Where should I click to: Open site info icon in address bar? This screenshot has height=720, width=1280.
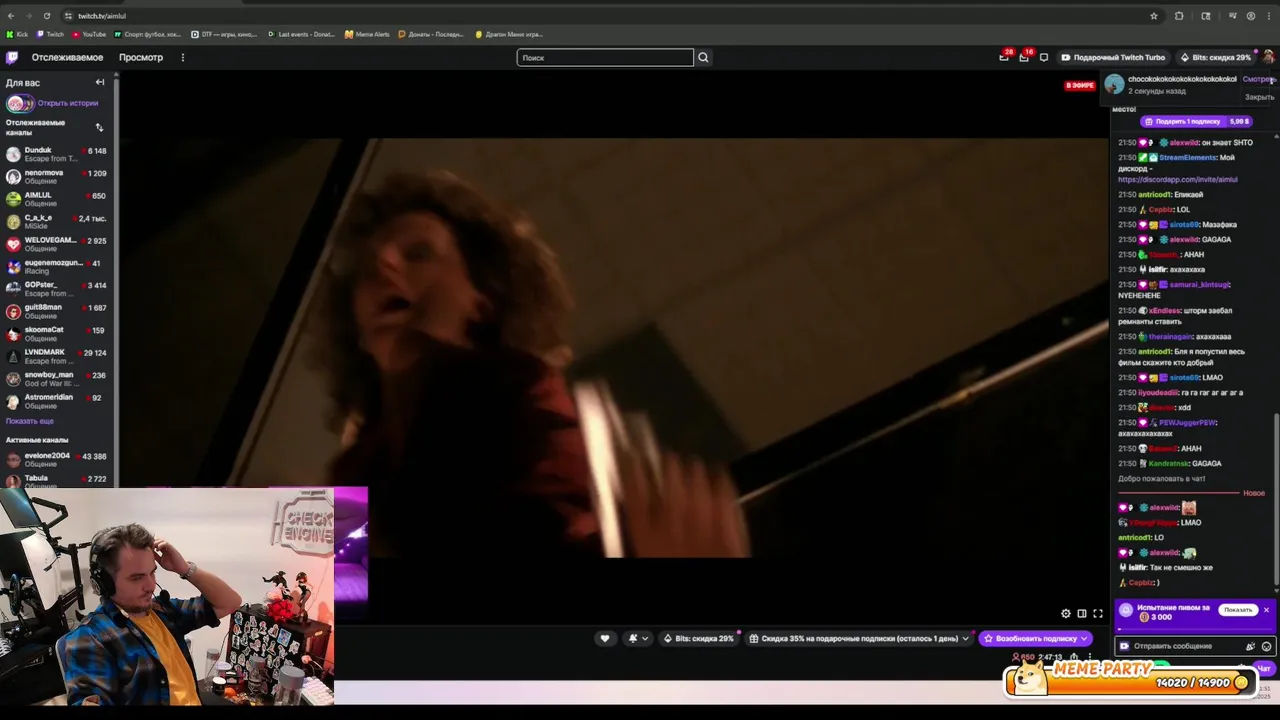pos(68,16)
